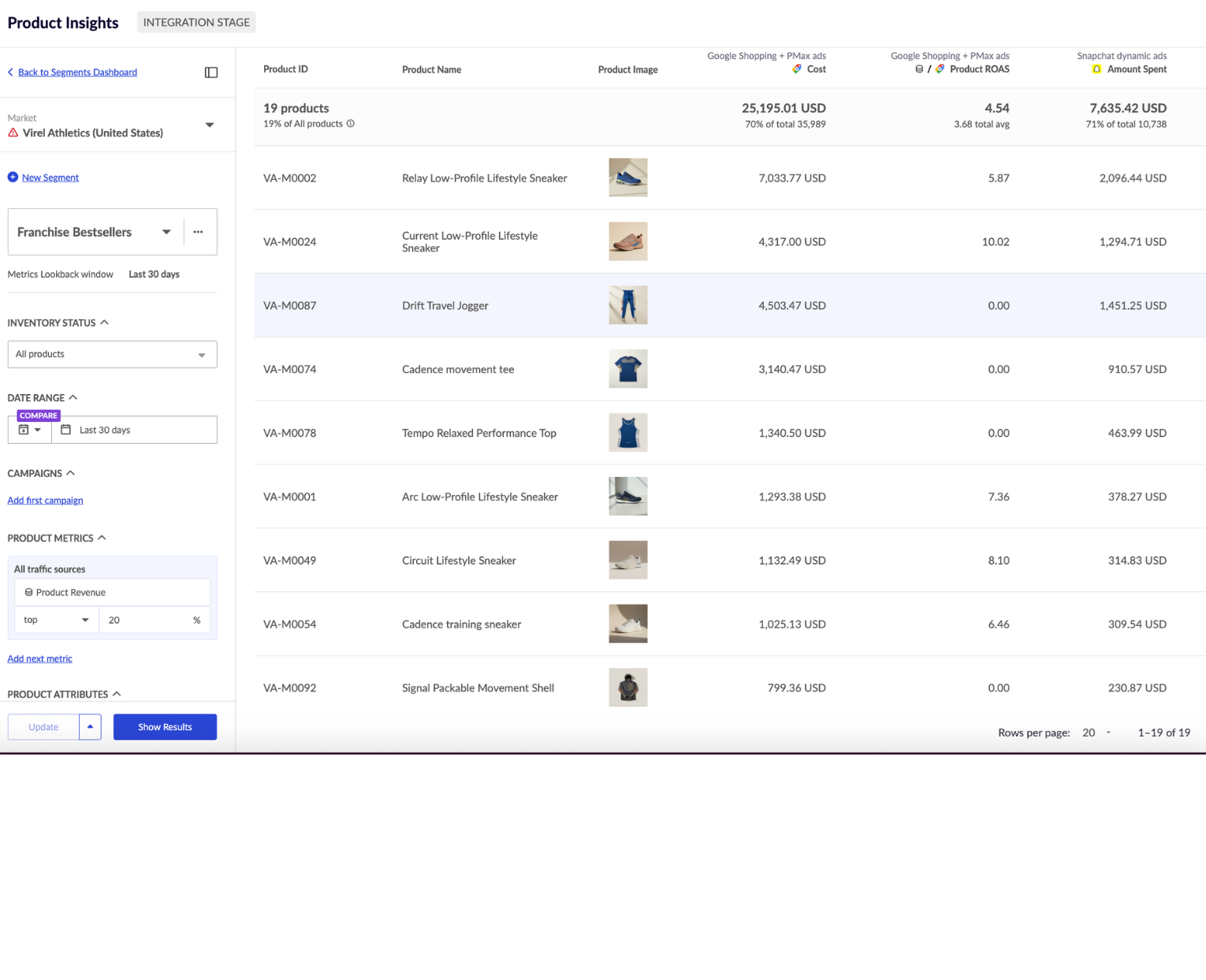The width and height of the screenshot is (1206, 980).
Task: Click the VA-M0024 product ID cell
Action: click(289, 242)
